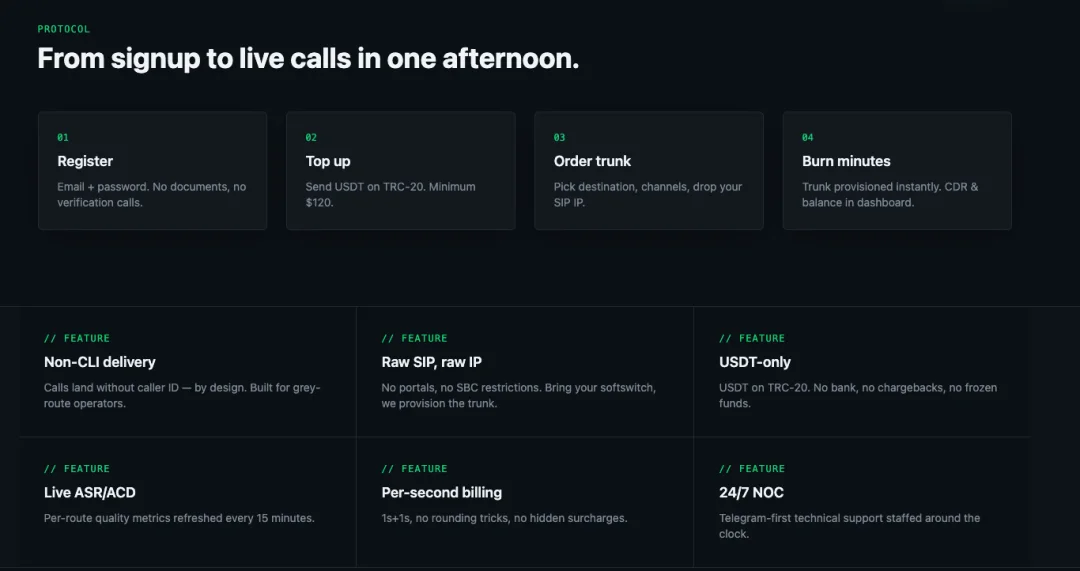Click the 'Trunk provisioned instantly' description text
1080x571 pixels.
click(x=890, y=195)
